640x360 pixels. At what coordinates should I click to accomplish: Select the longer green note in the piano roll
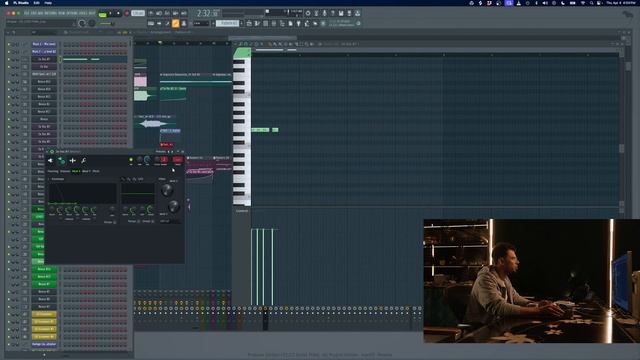point(260,130)
